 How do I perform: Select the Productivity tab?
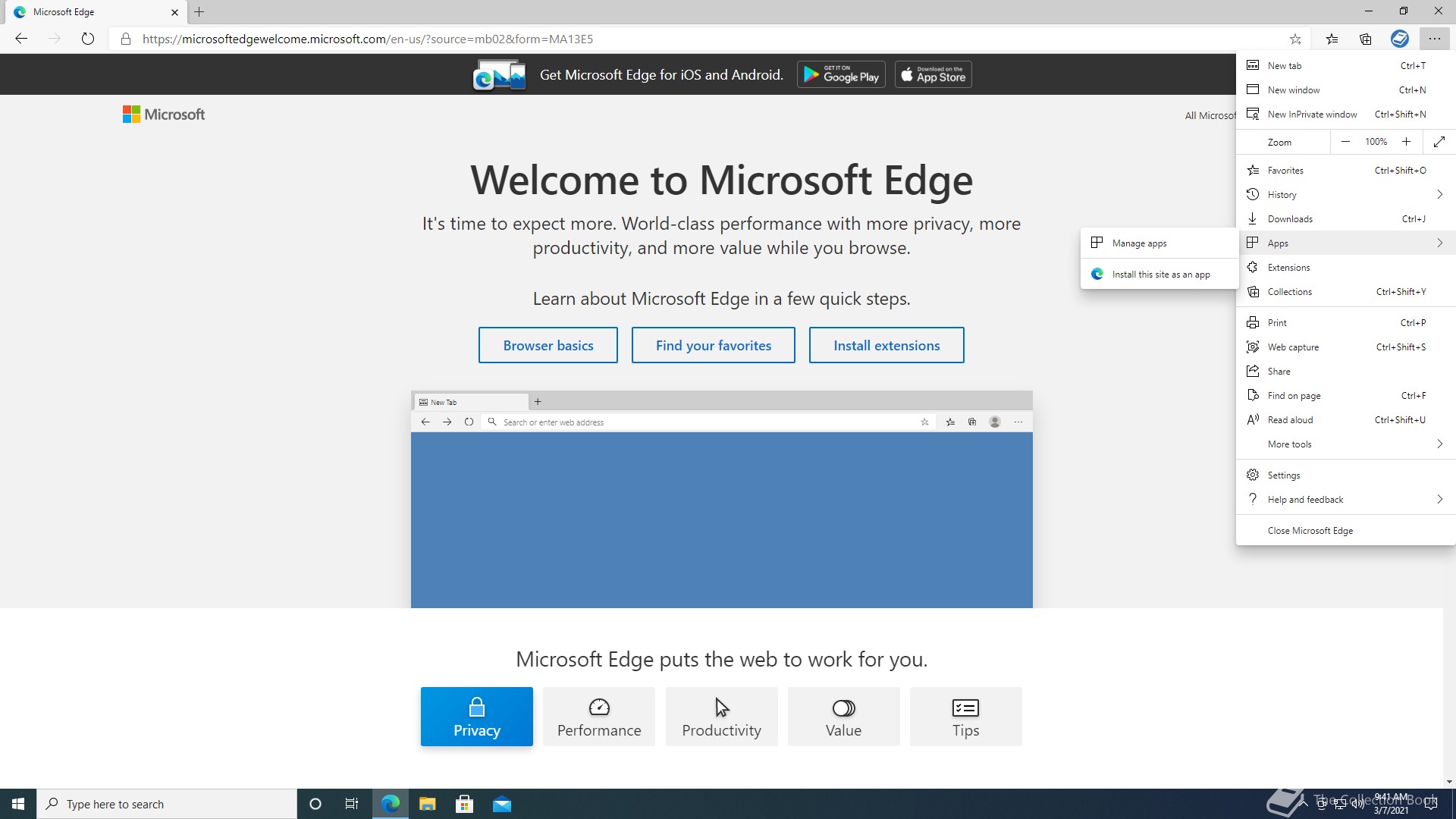(x=721, y=717)
